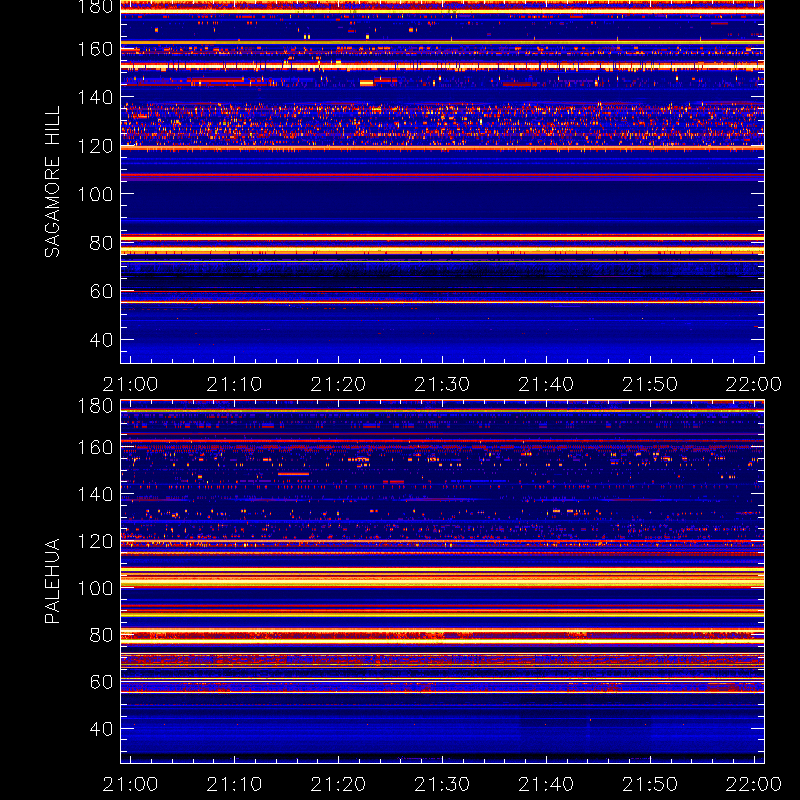Click the PALEHUA axis title
Image resolution: width=800 pixels, height=800 pixels.
pos(53,581)
